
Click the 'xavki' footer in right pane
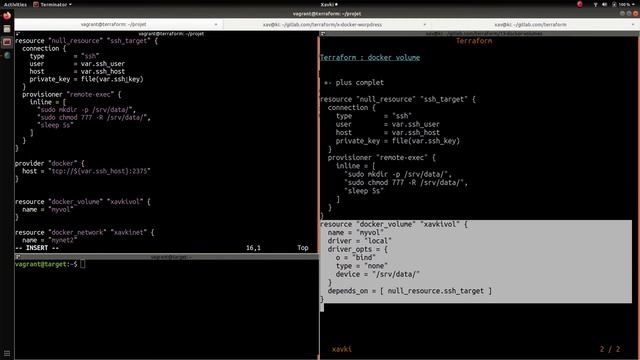(x=342, y=349)
